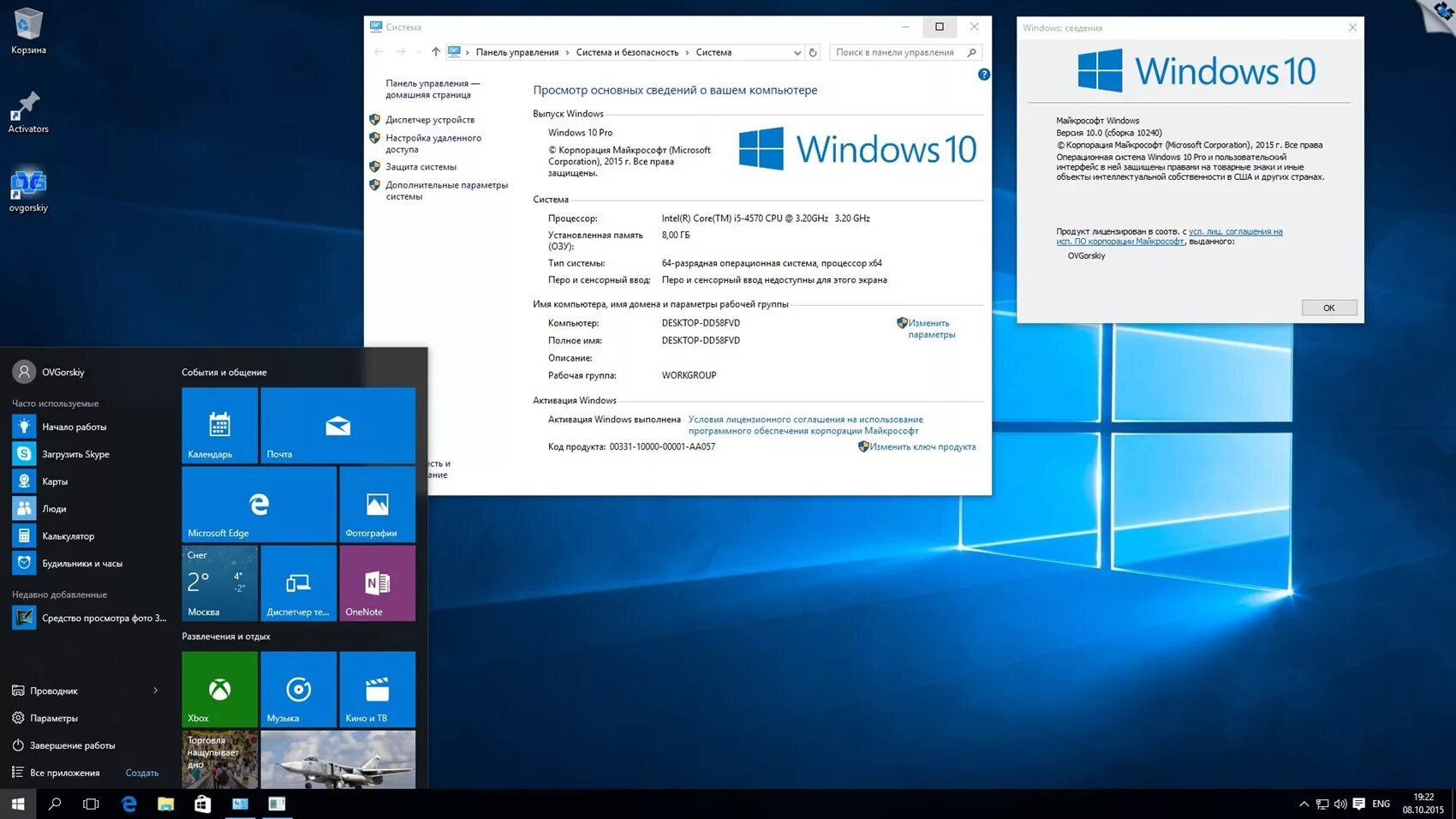Open the Почта mail tile
Image resolution: width=1456 pixels, height=819 pixels.
coord(337,425)
